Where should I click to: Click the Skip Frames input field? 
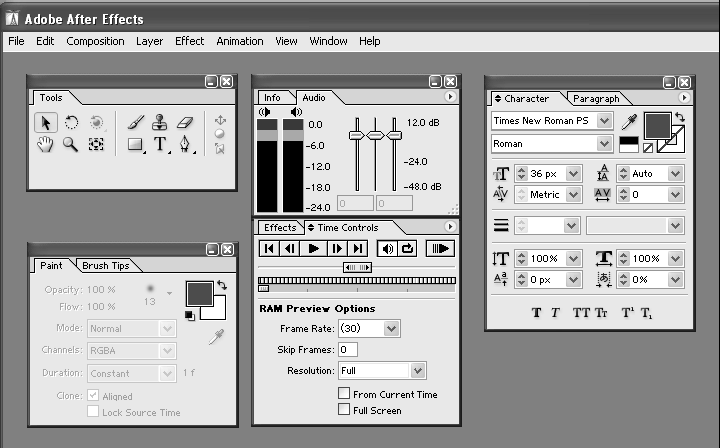coord(347,349)
